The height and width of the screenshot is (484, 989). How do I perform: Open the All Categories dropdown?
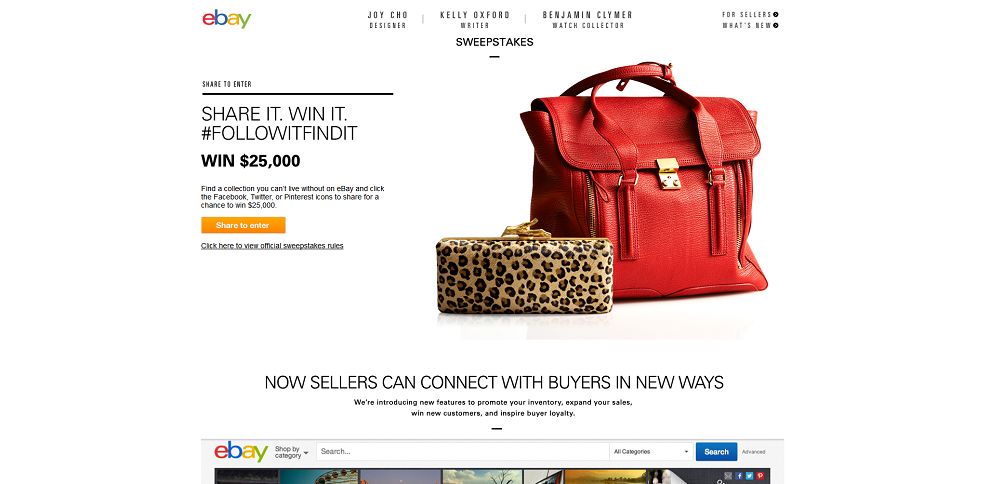point(651,452)
